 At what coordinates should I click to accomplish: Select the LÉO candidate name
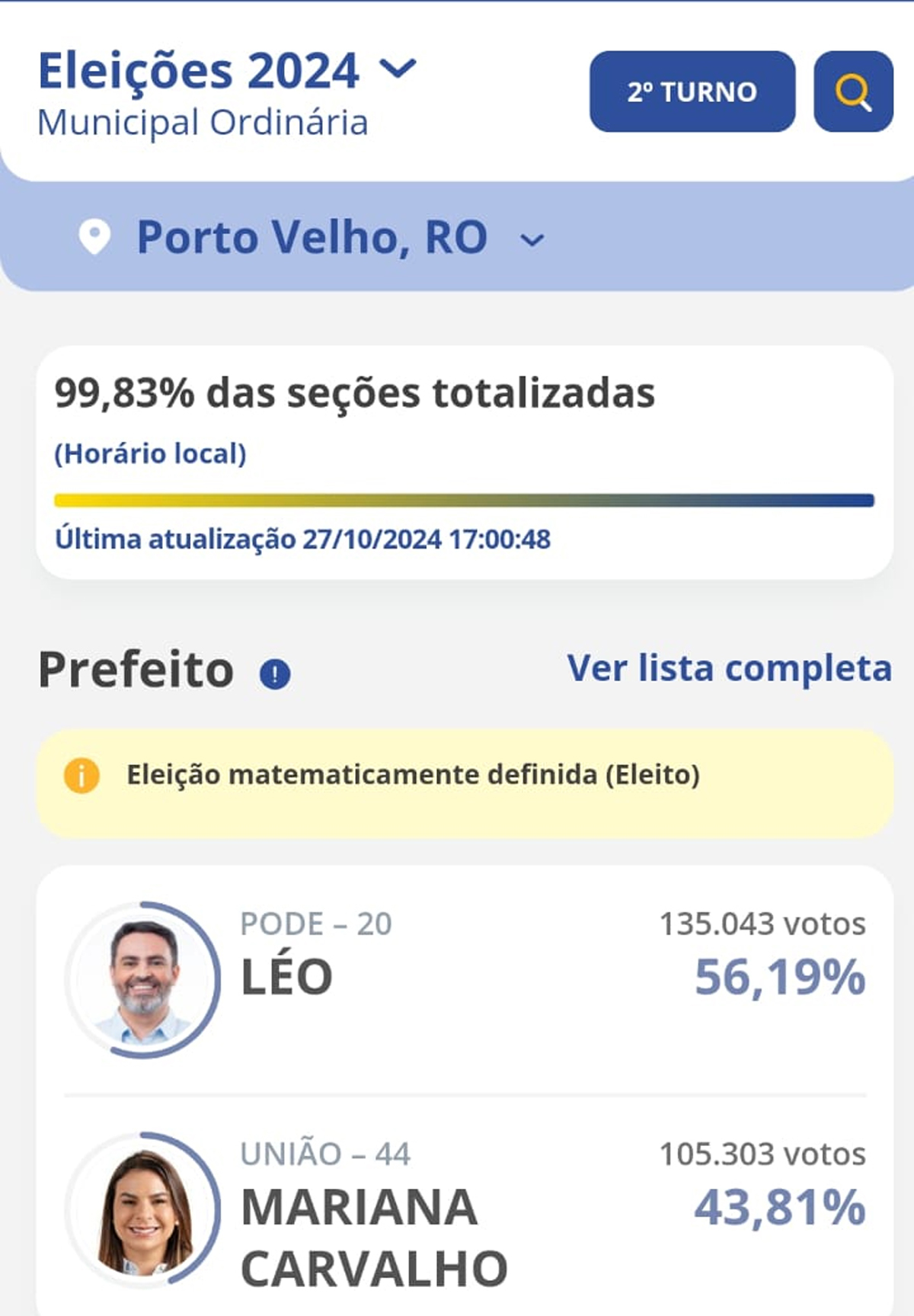[286, 977]
